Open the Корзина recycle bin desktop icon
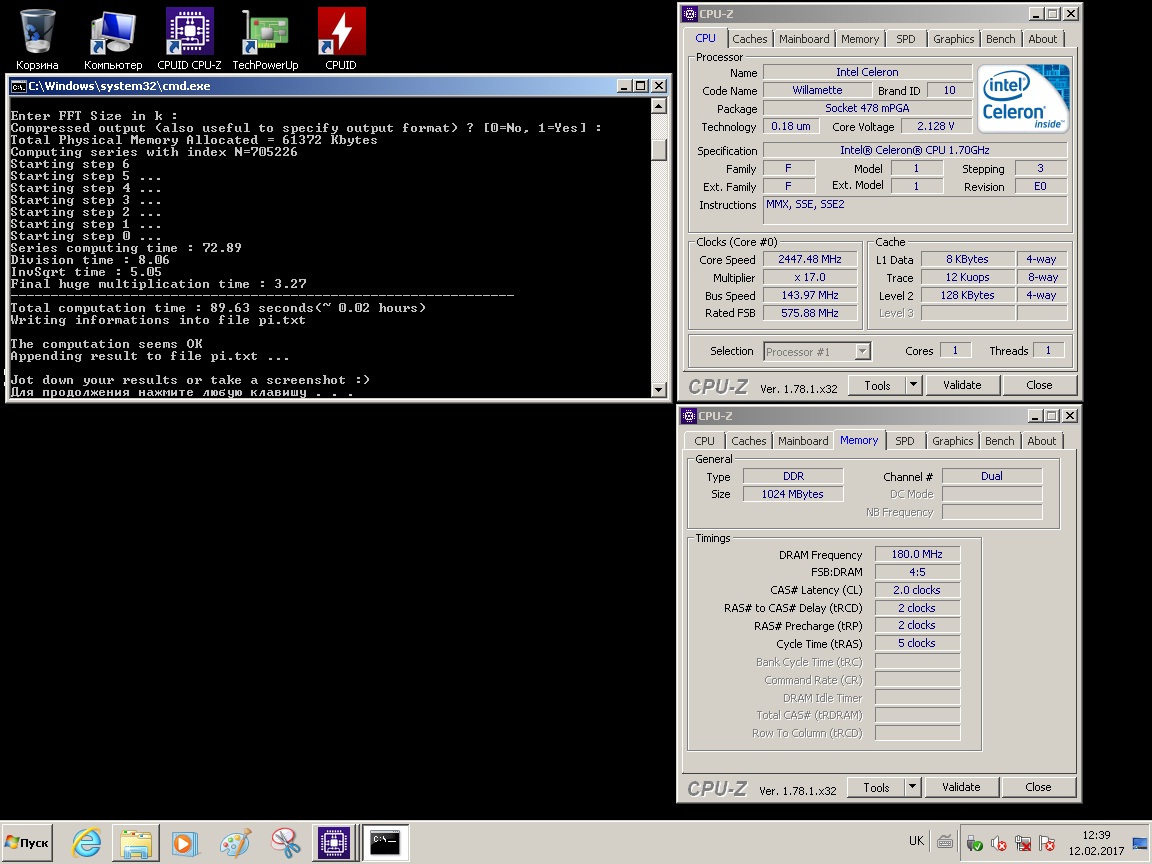Image resolution: width=1152 pixels, height=864 pixels. click(x=37, y=40)
